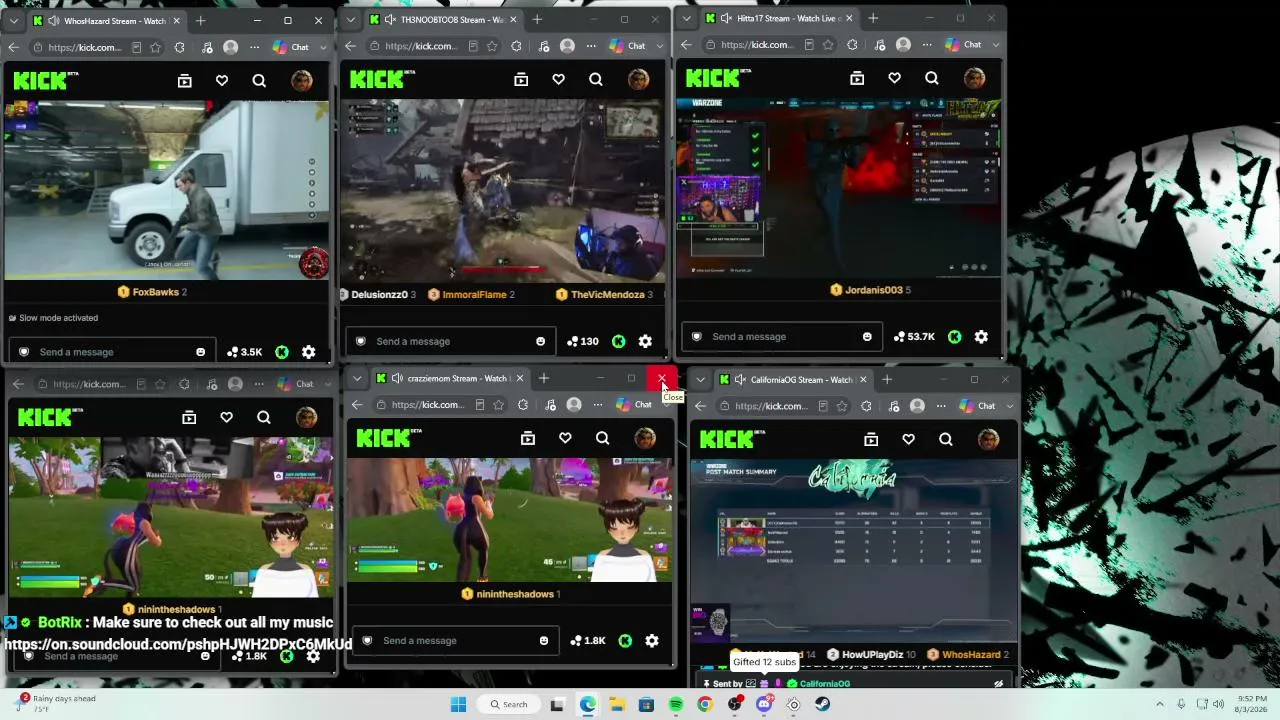The height and width of the screenshot is (720, 1280).
Task: Open Kick profile avatar in CaliforniaOG window
Action: click(988, 439)
